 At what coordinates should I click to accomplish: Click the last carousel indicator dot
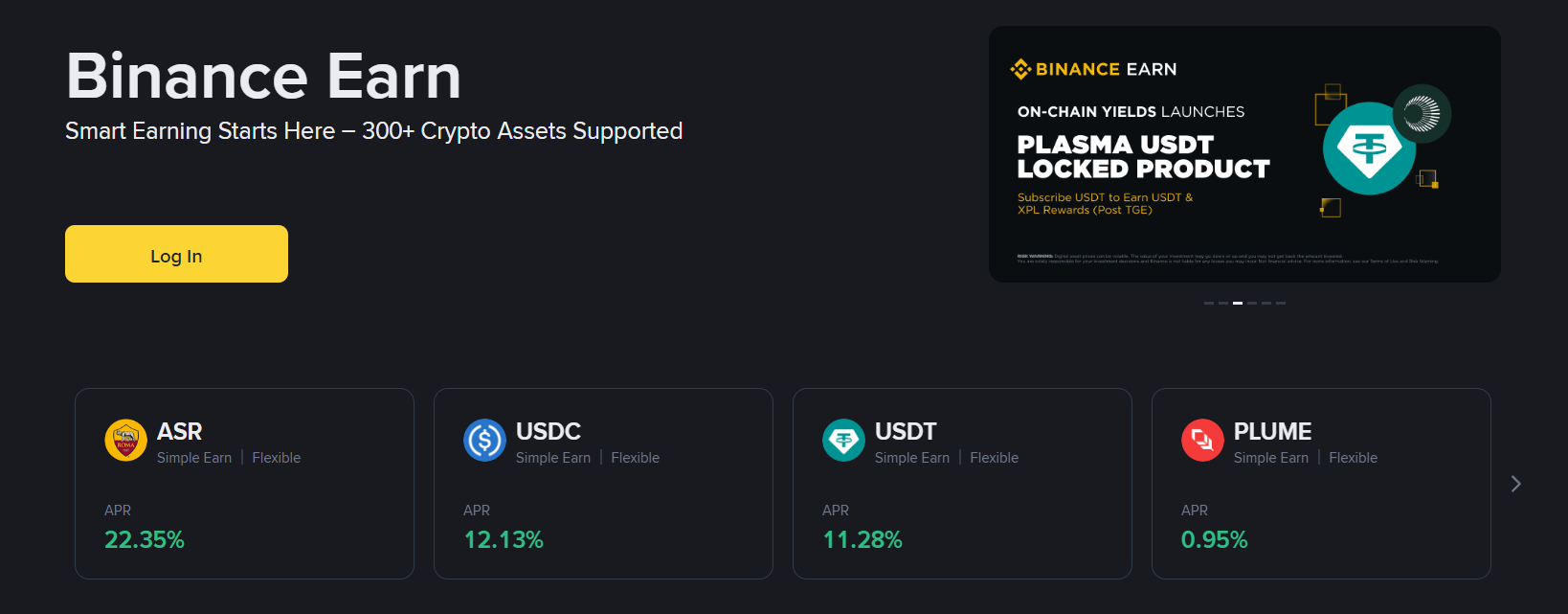pyautogui.click(x=1281, y=303)
